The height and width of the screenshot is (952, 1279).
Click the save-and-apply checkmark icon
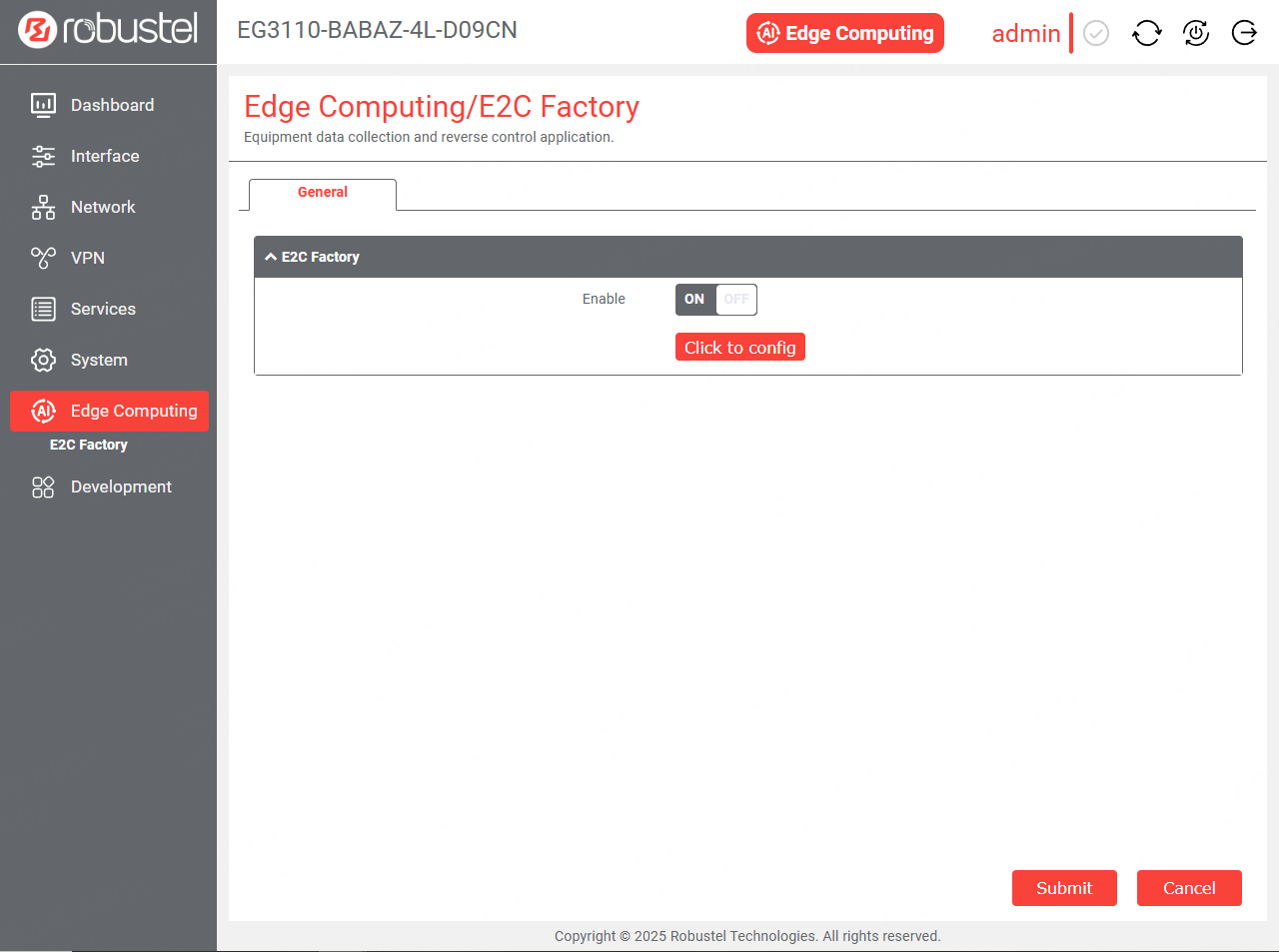[1096, 33]
